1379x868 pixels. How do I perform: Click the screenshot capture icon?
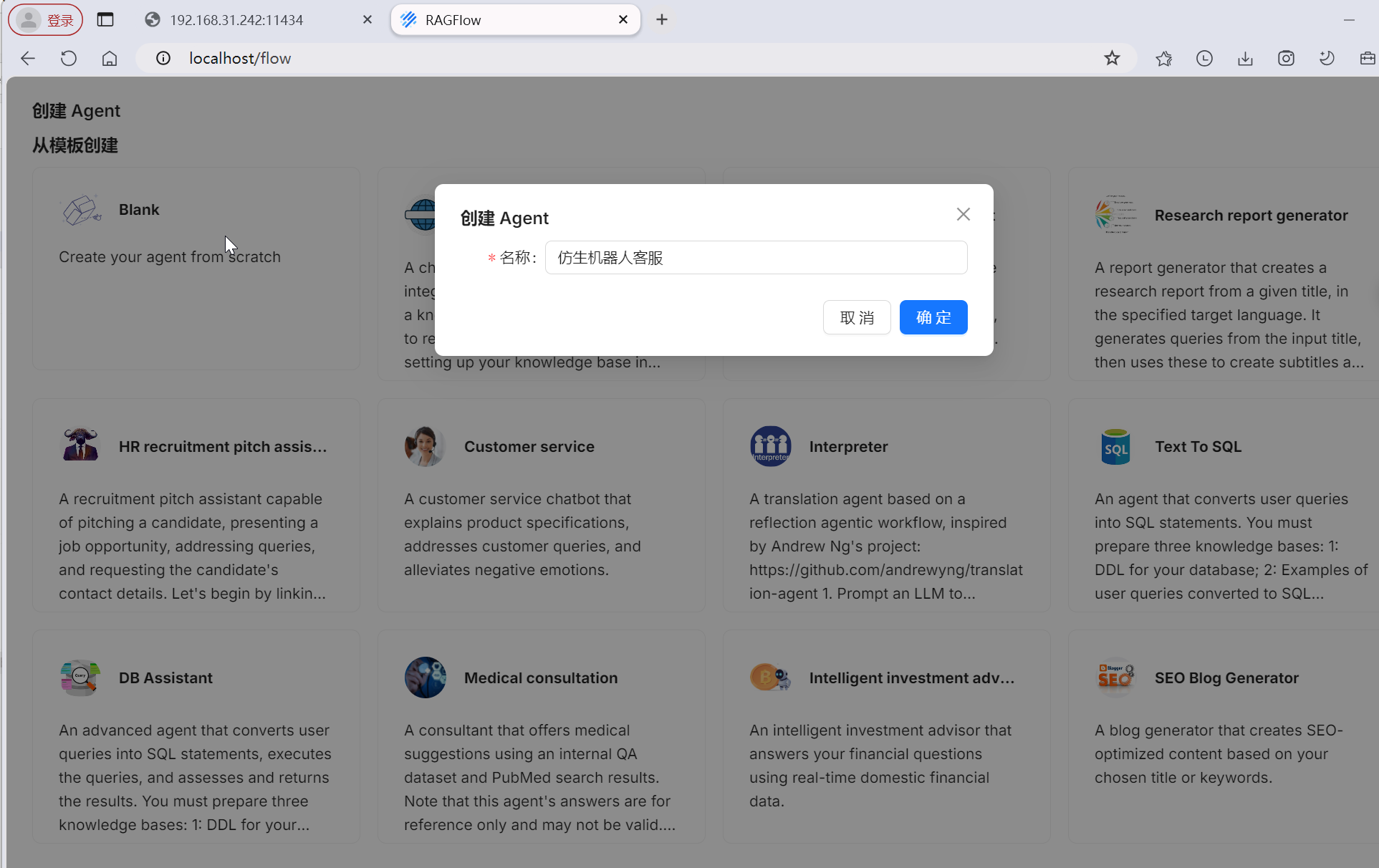tap(1286, 59)
